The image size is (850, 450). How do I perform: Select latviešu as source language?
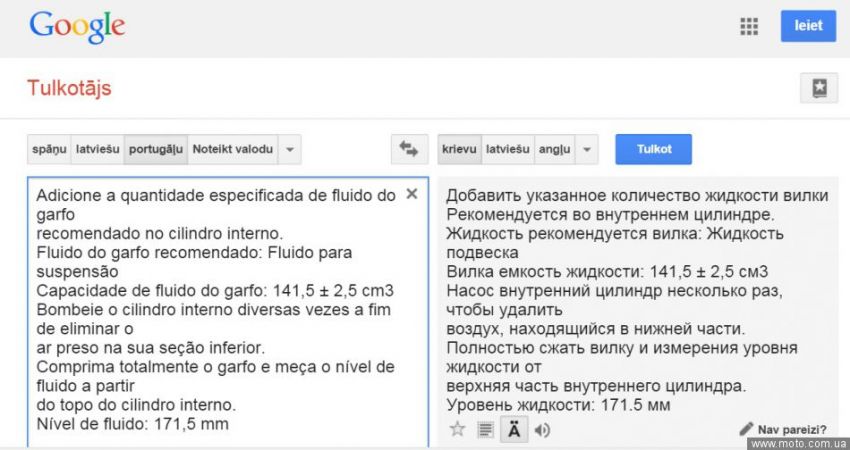pyautogui.click(x=98, y=149)
